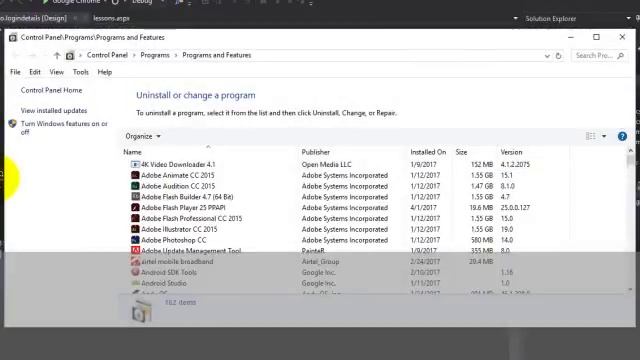The width and height of the screenshot is (640, 360).
Task: Open the Organize dropdown
Action: click(x=143, y=136)
